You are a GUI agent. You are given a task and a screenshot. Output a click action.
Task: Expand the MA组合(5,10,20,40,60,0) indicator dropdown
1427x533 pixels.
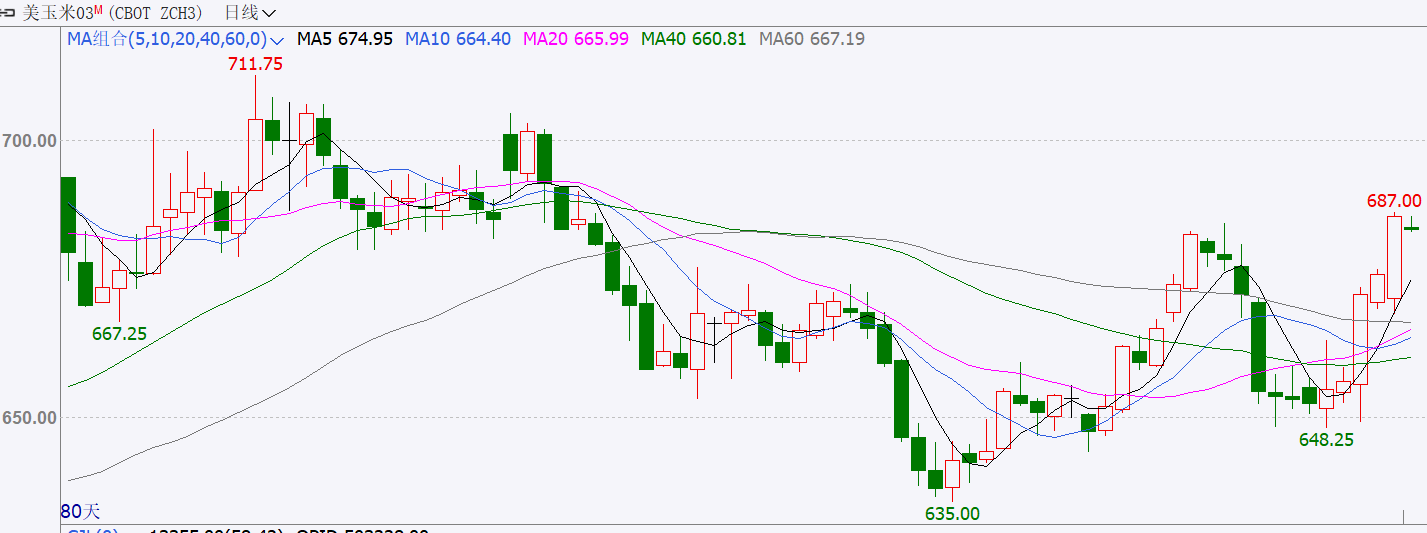[176, 39]
